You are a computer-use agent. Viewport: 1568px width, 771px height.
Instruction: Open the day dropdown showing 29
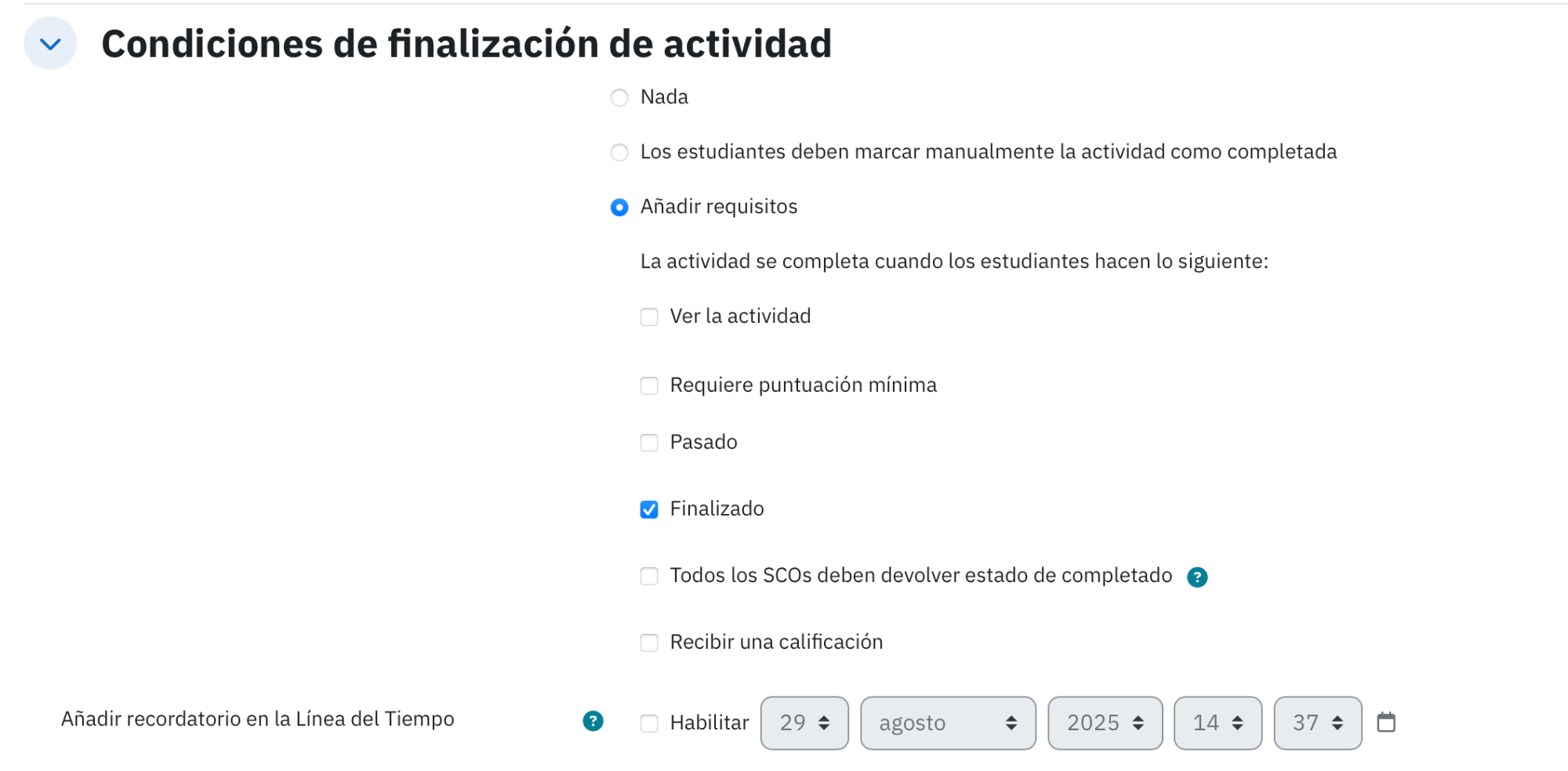(804, 723)
